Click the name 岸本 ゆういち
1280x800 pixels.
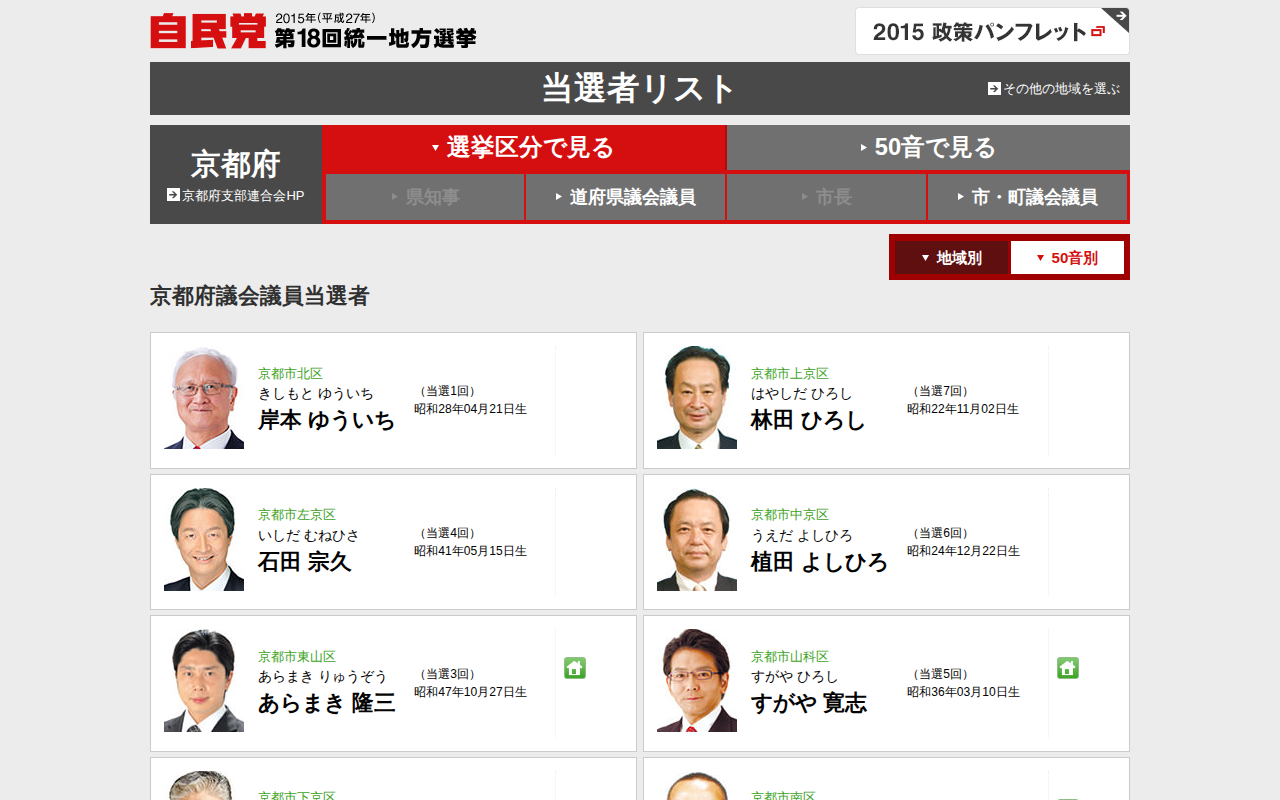click(x=327, y=420)
